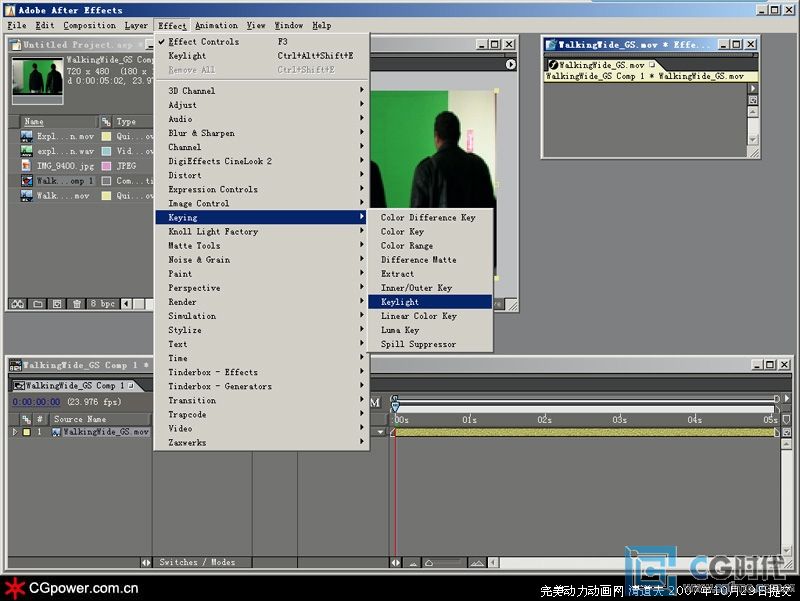Click the yellow label swatch on timeline layer 1
This screenshot has height=601, width=800.
pyautogui.click(x=27, y=432)
